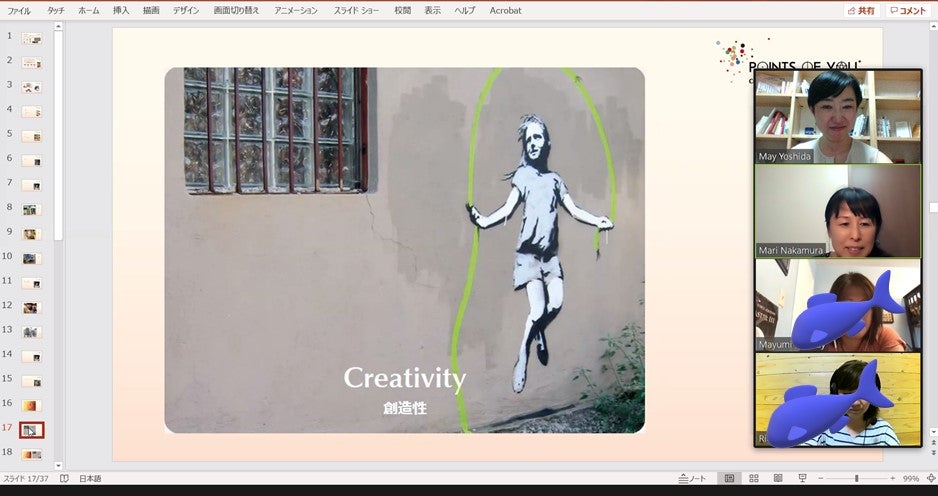Click the 99% zoom level
The width and height of the screenshot is (938, 496).
[x=911, y=479]
